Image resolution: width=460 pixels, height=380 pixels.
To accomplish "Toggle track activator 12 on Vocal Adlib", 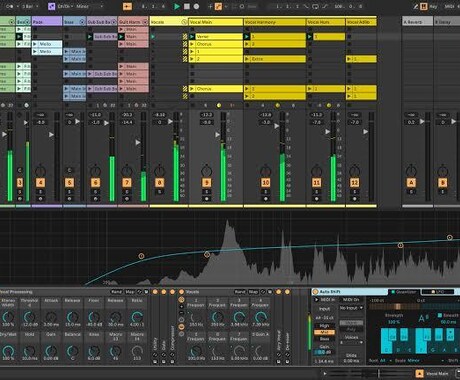I will pyautogui.click(x=354, y=182).
